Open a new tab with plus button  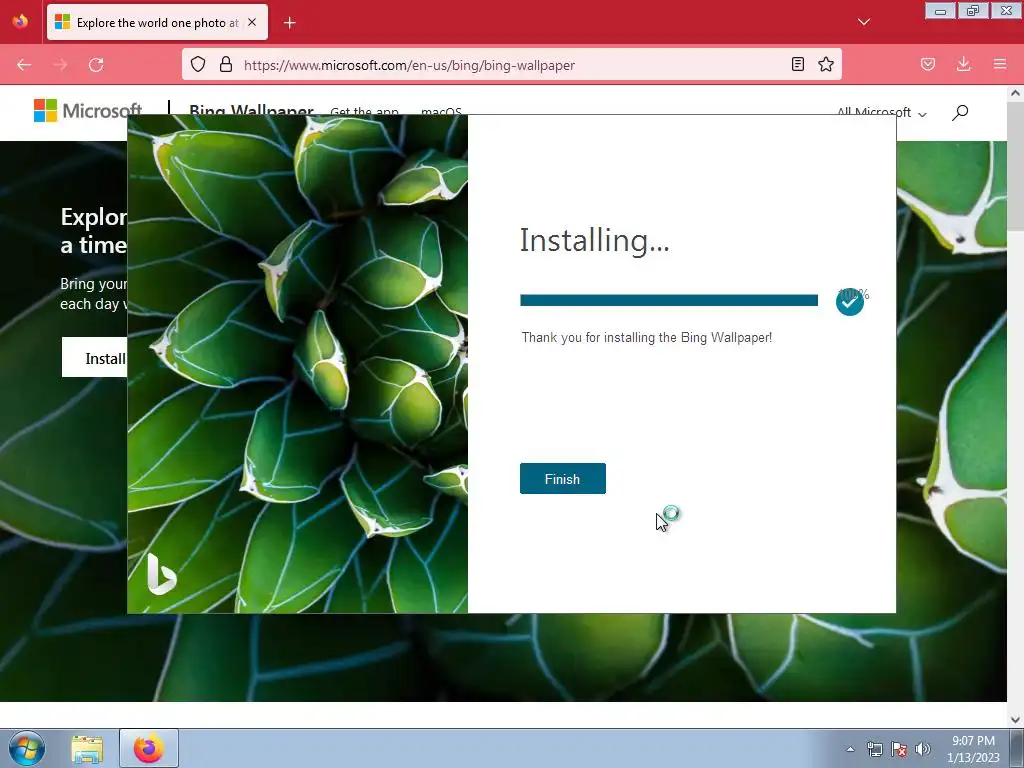coord(289,23)
